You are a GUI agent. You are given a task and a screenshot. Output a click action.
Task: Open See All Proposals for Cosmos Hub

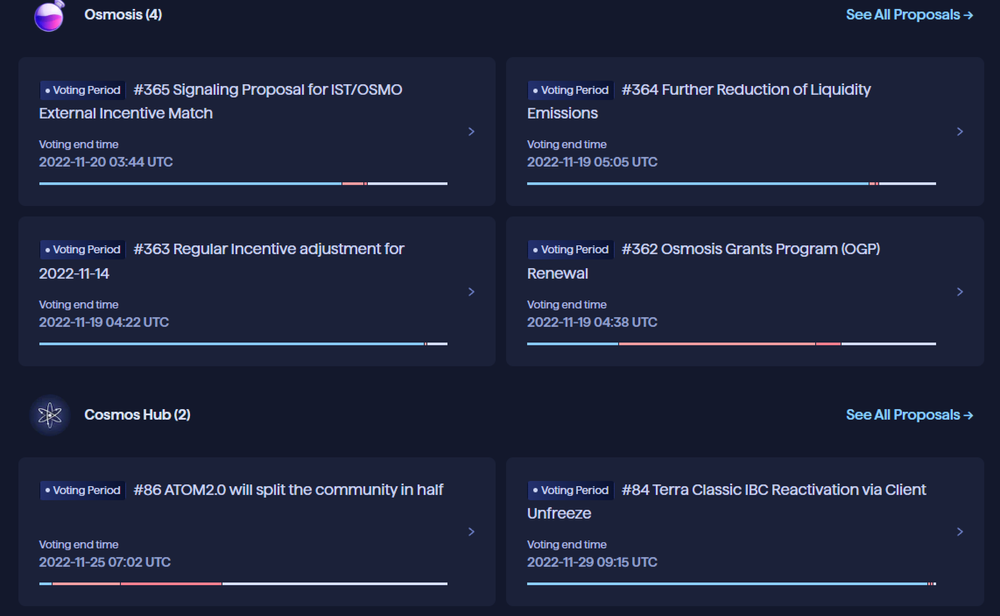(909, 414)
